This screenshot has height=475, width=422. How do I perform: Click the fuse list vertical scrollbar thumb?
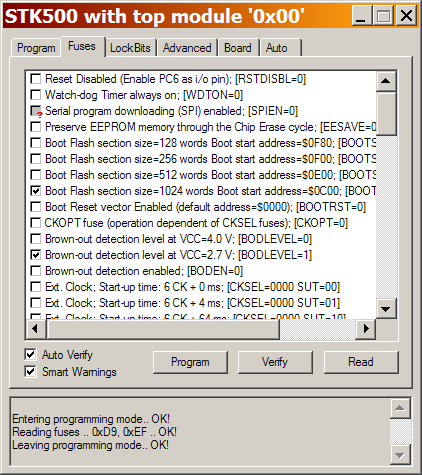(386, 113)
